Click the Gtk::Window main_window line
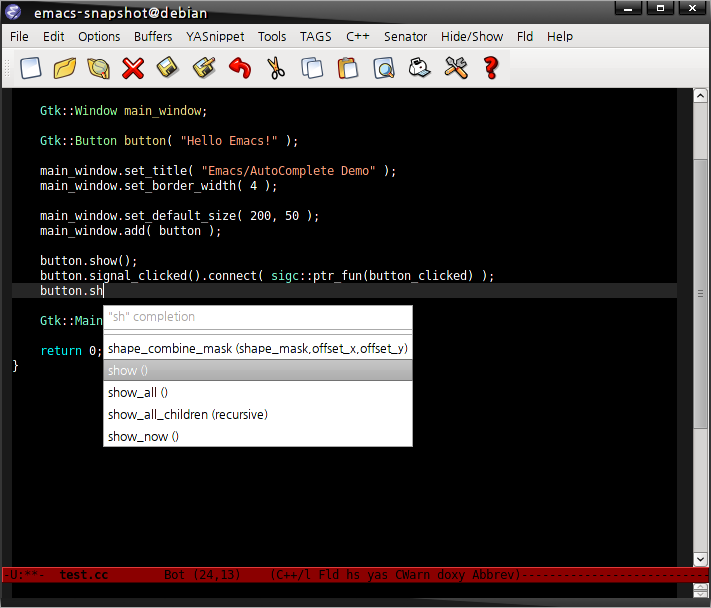 tap(123, 111)
